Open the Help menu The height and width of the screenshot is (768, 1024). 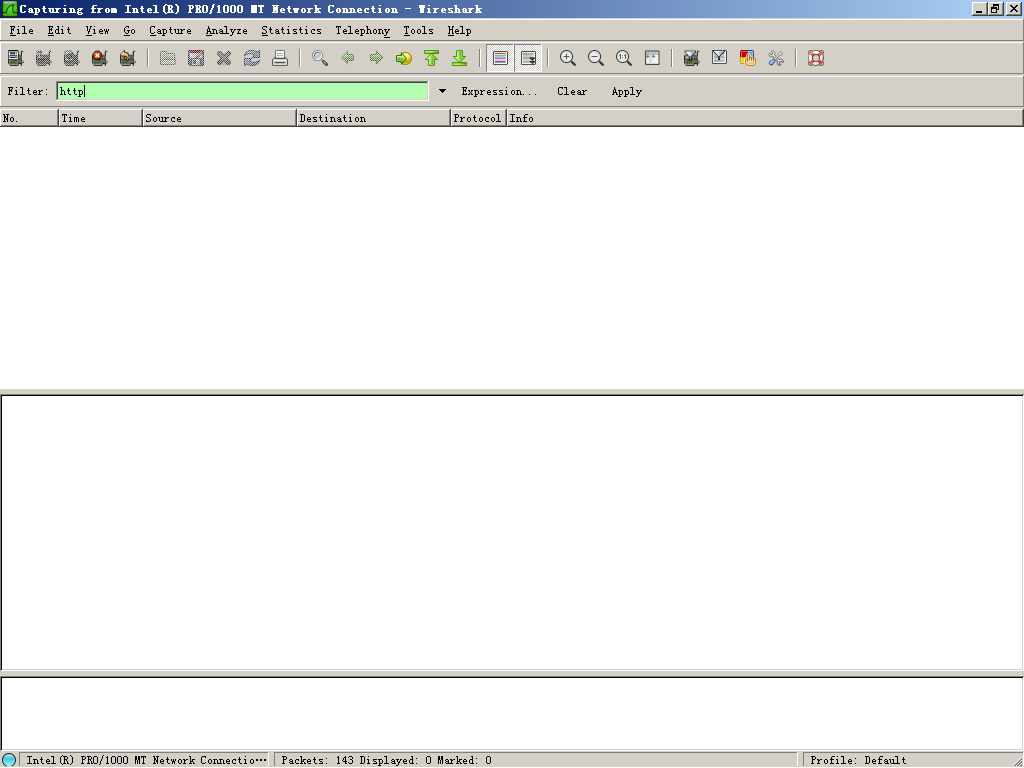pos(459,31)
